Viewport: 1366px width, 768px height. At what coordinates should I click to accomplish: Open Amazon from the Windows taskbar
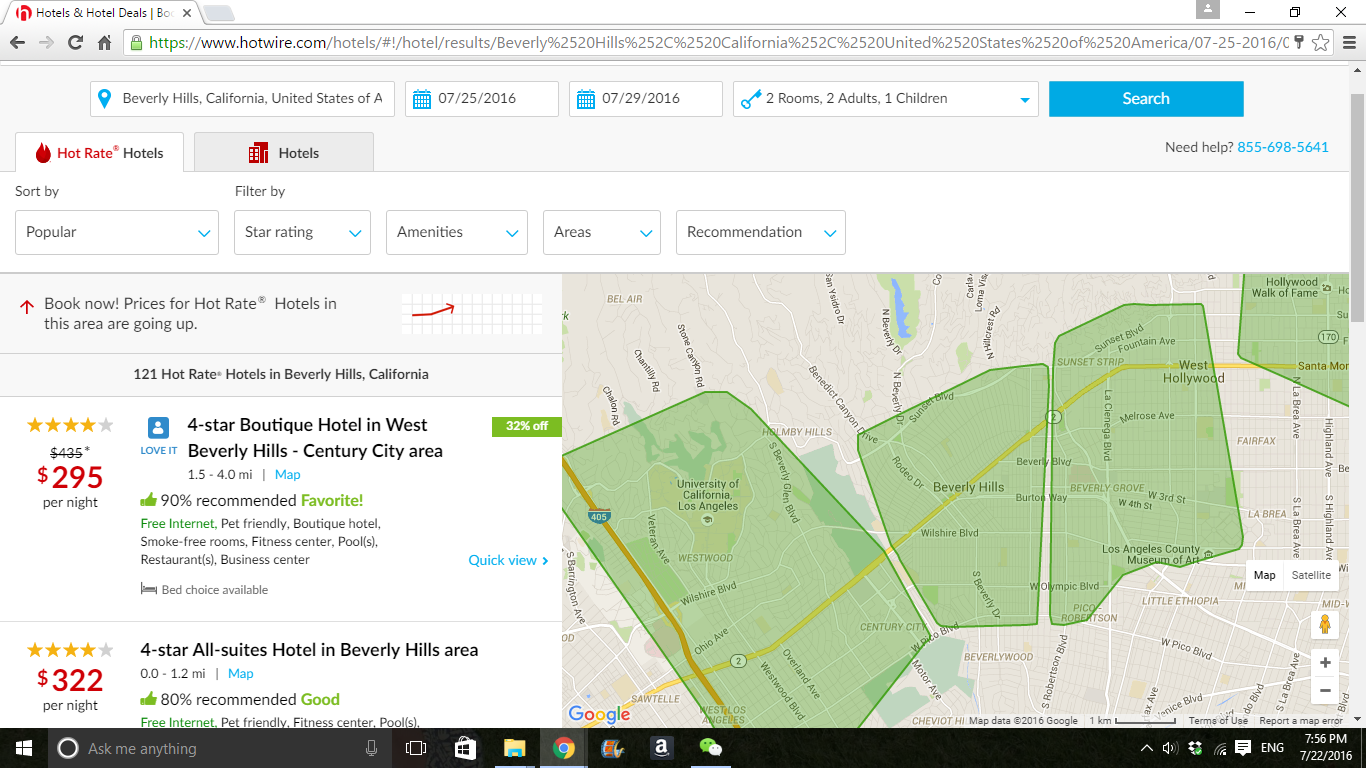click(660, 748)
